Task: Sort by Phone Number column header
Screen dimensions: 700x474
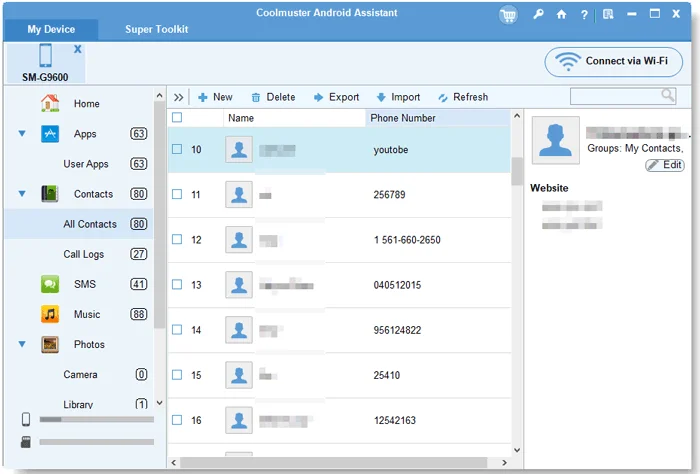Action: coord(438,118)
